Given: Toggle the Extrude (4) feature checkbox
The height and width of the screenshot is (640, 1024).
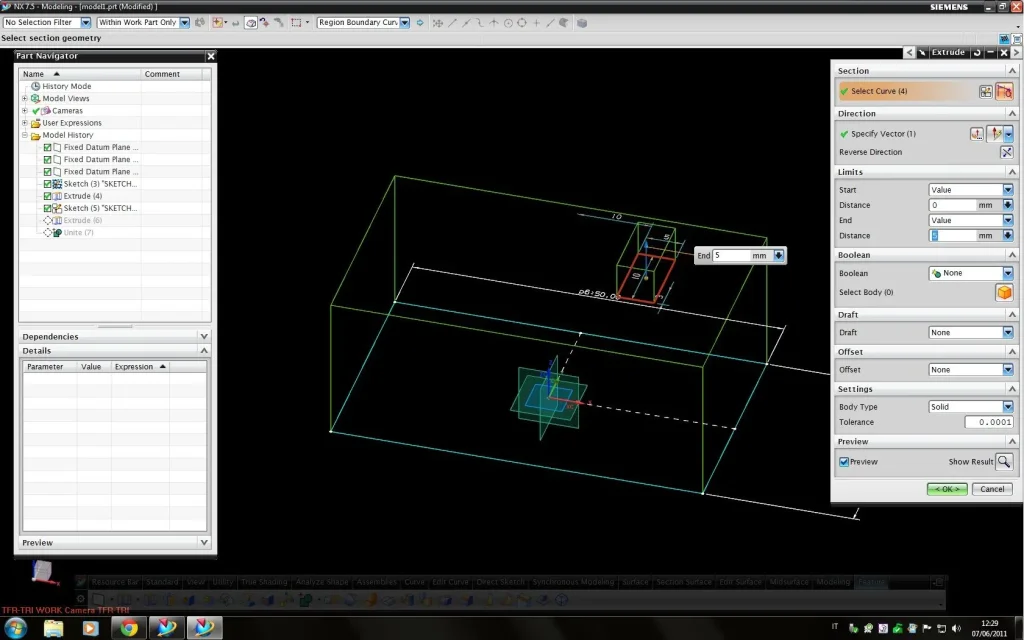Looking at the screenshot, I should (48, 196).
